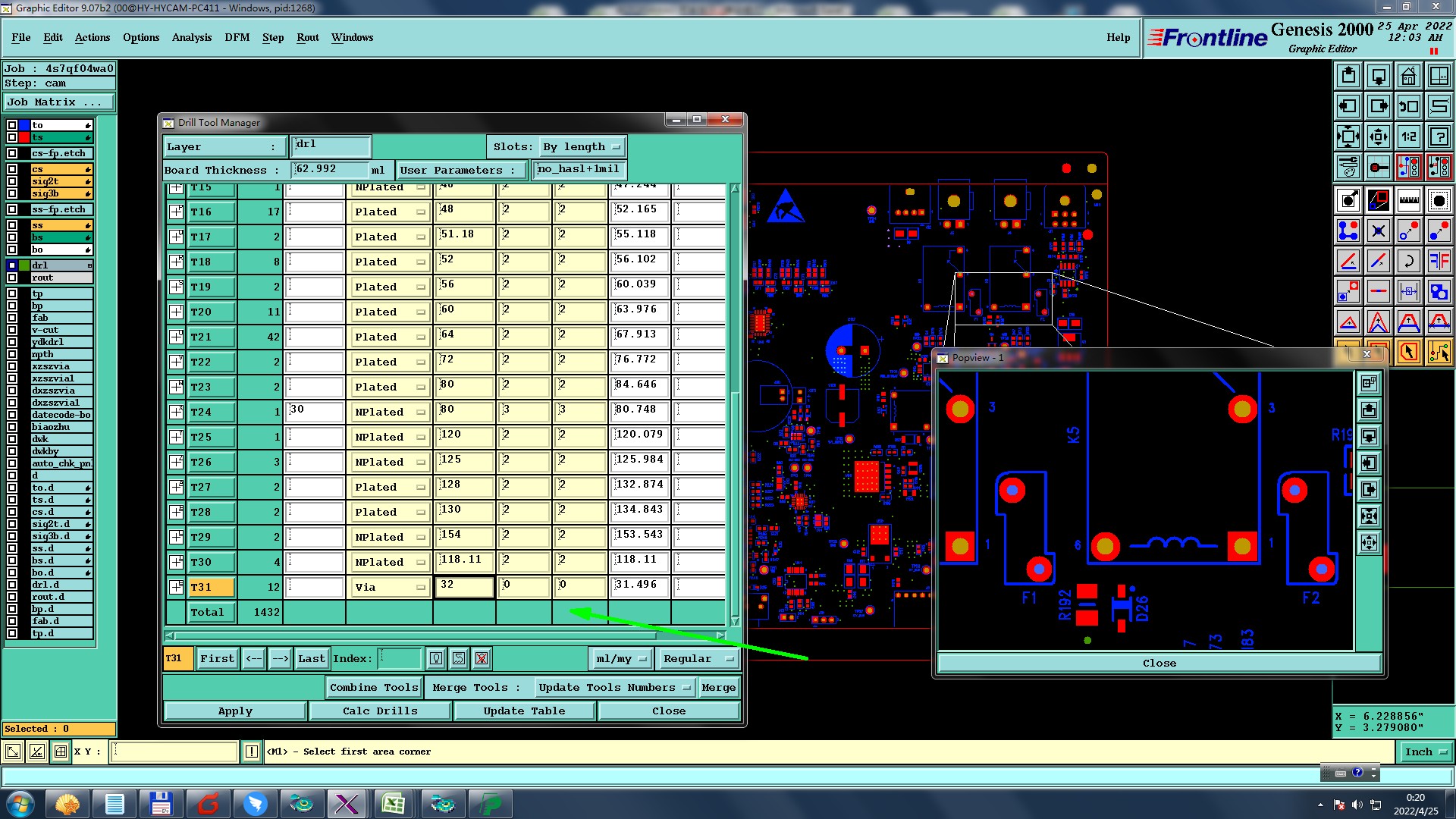Click the T31 drill size input field

click(464, 587)
